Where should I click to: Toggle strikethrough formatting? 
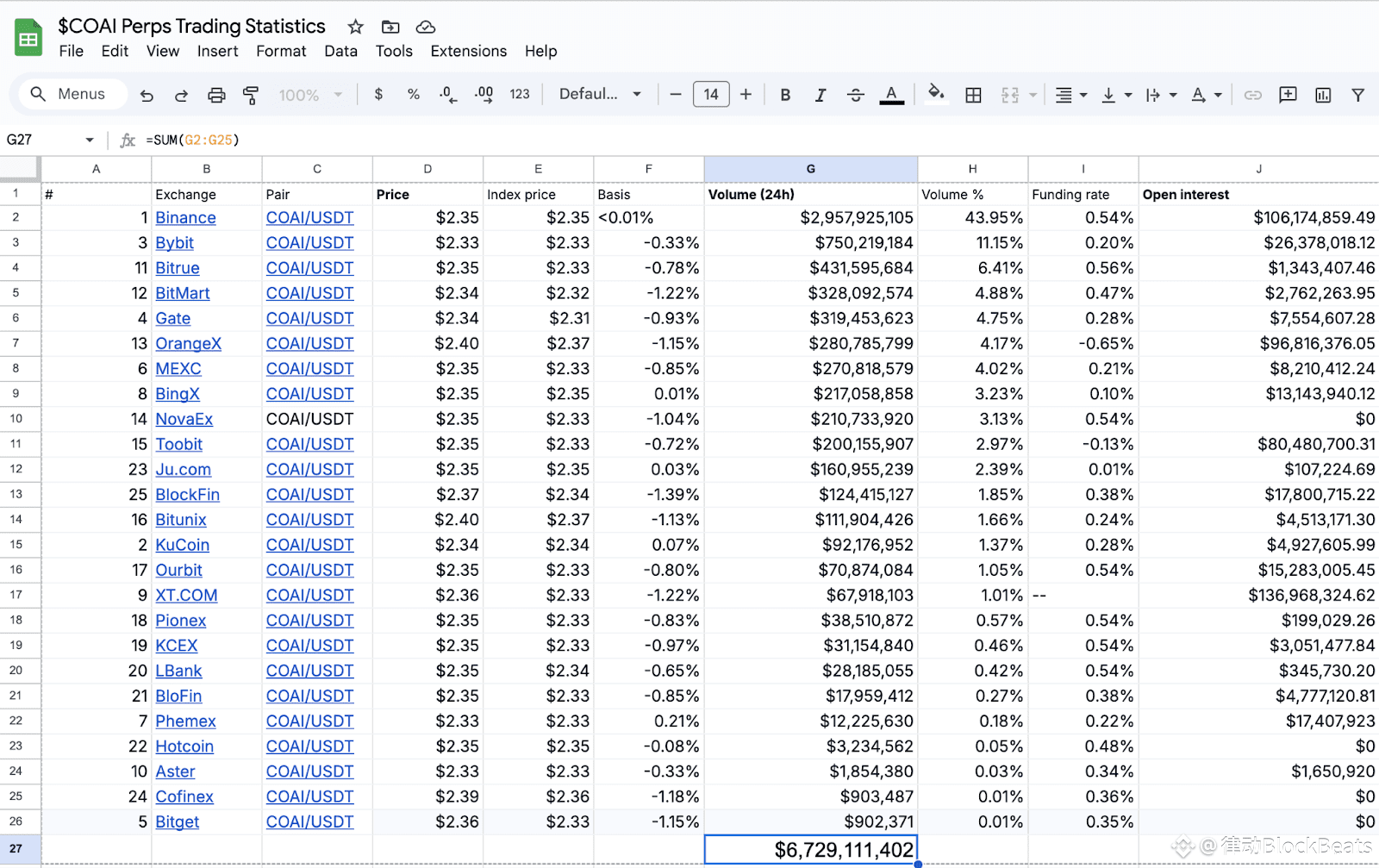[x=855, y=95]
